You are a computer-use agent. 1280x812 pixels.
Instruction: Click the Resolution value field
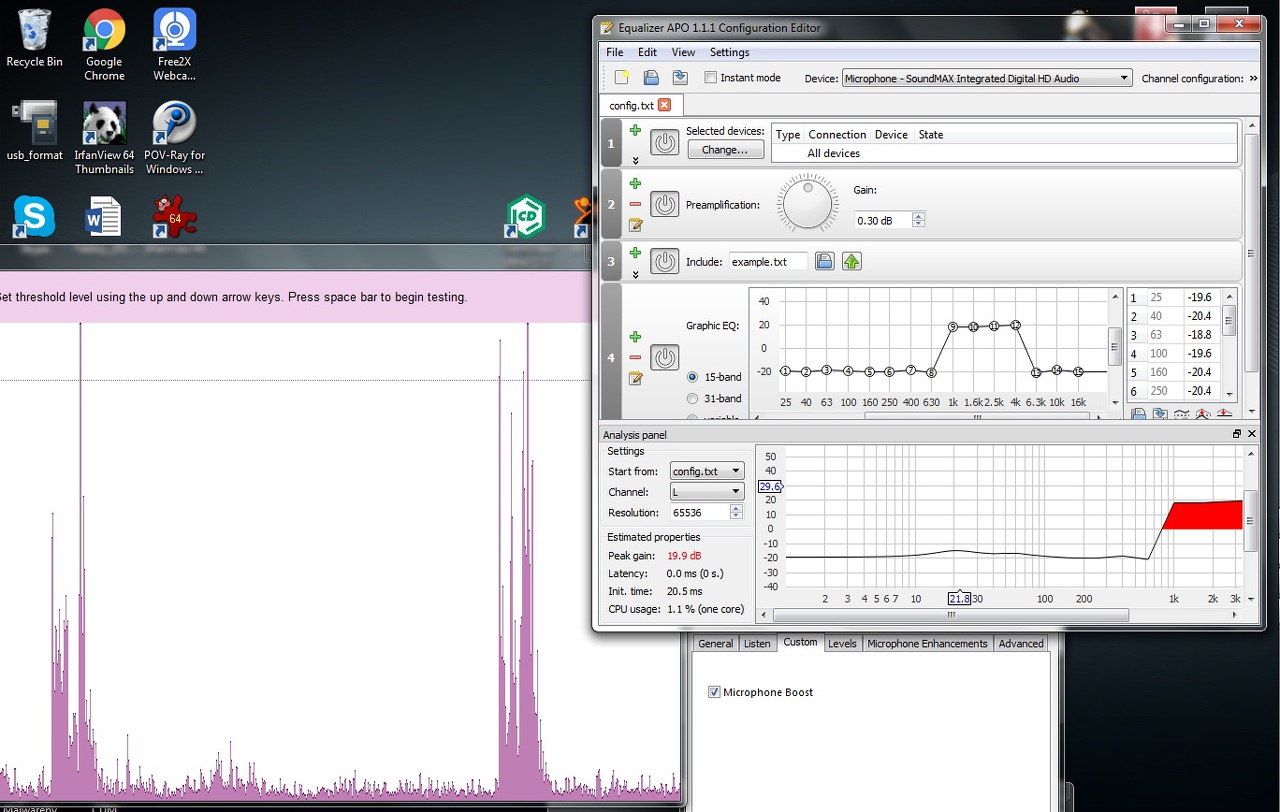coord(698,512)
